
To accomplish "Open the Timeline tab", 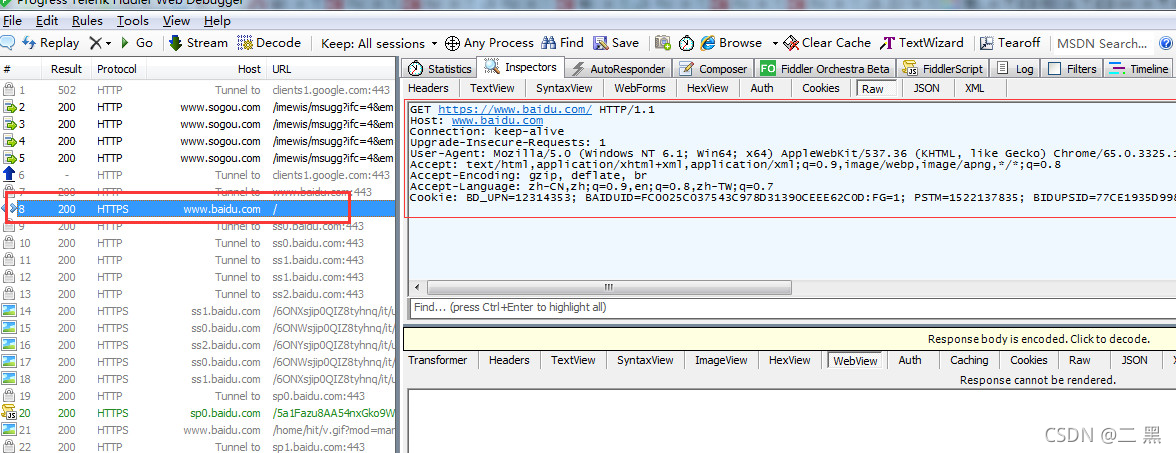I will 1139,68.
